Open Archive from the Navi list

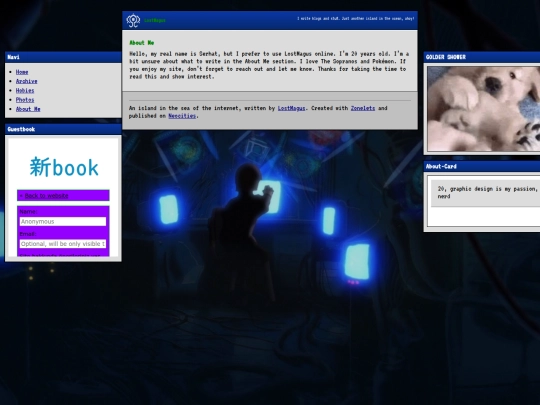coord(27,81)
